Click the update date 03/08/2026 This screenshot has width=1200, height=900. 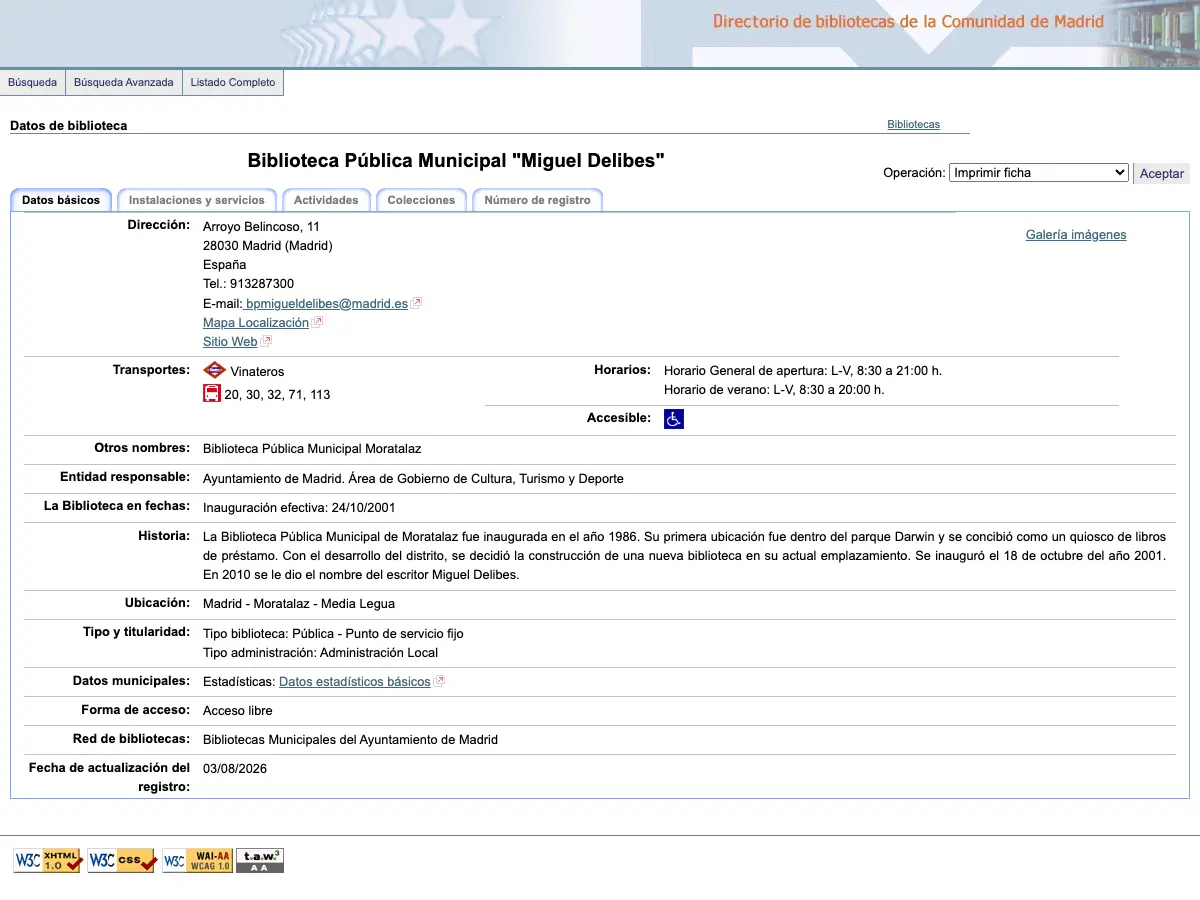pos(235,769)
